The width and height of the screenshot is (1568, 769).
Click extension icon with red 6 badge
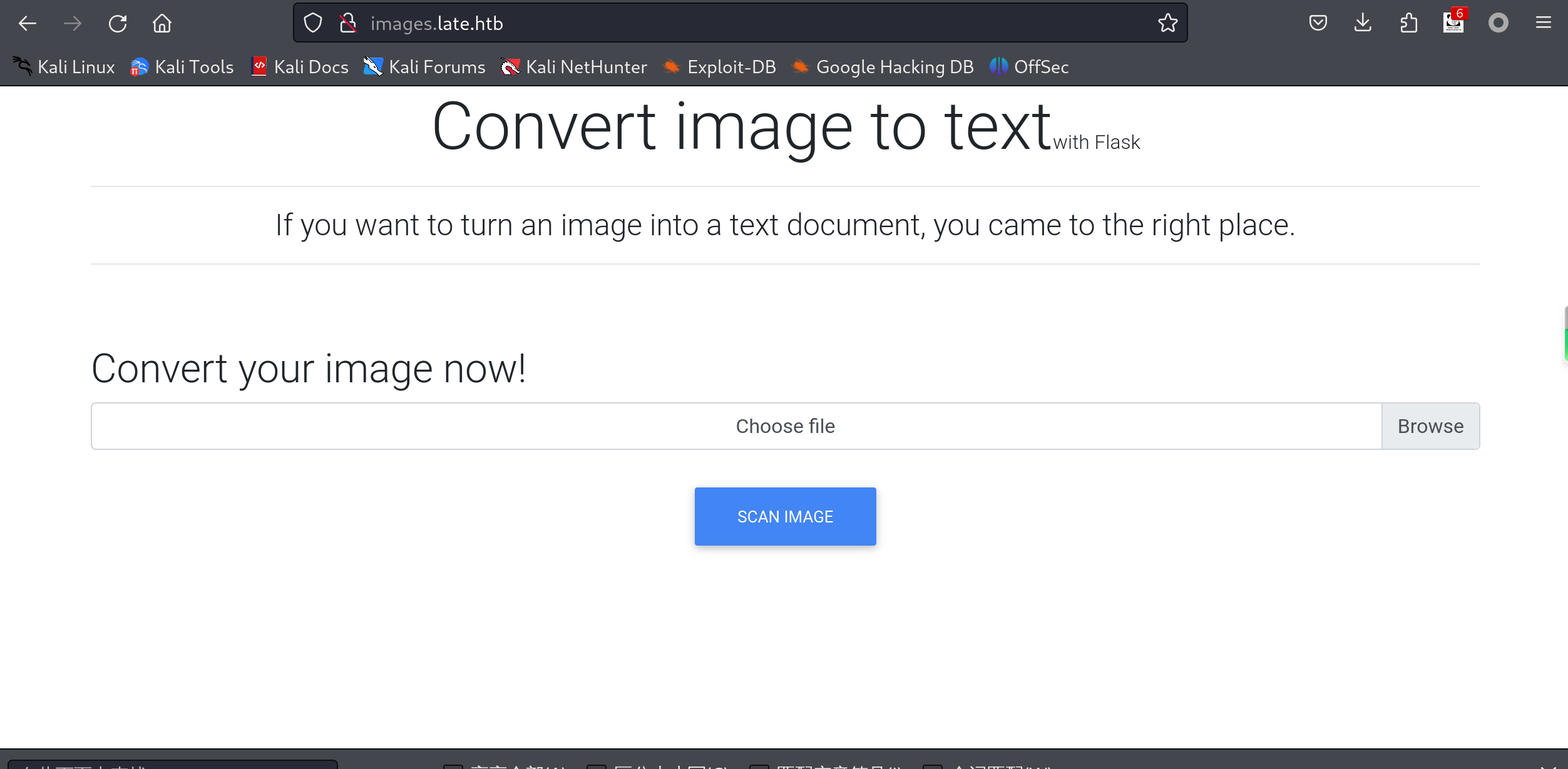click(x=1453, y=24)
